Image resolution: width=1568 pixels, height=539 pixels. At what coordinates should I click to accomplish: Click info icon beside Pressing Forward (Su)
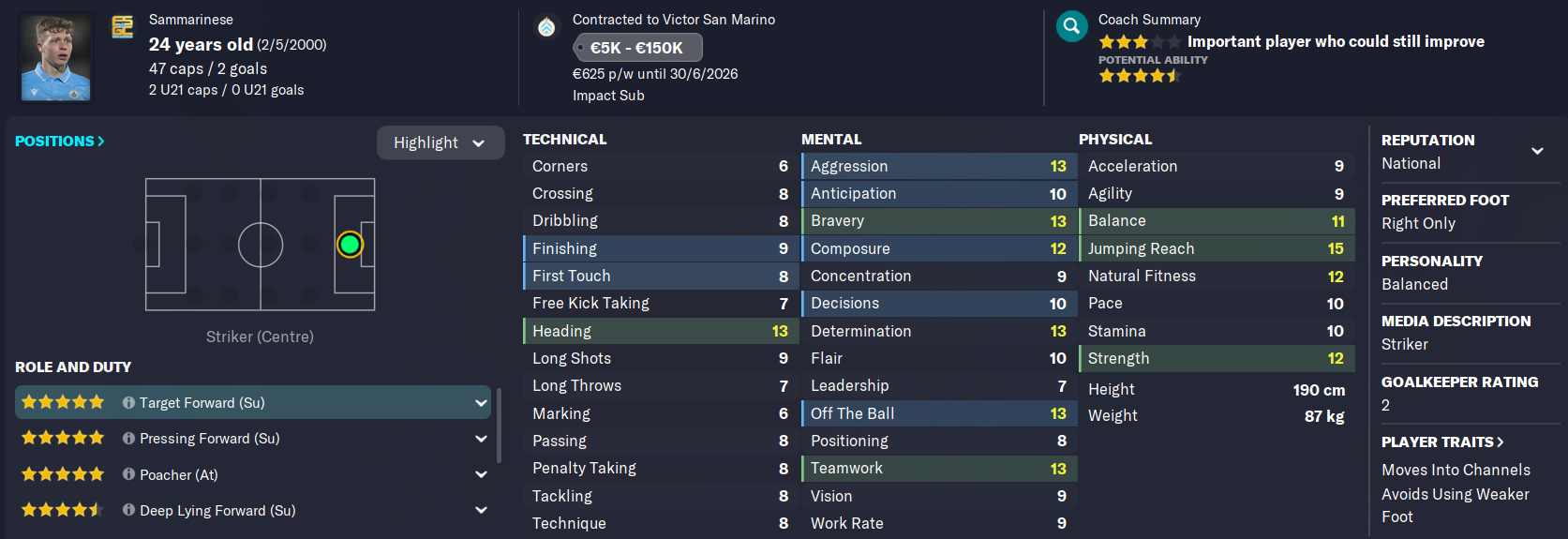click(128, 438)
